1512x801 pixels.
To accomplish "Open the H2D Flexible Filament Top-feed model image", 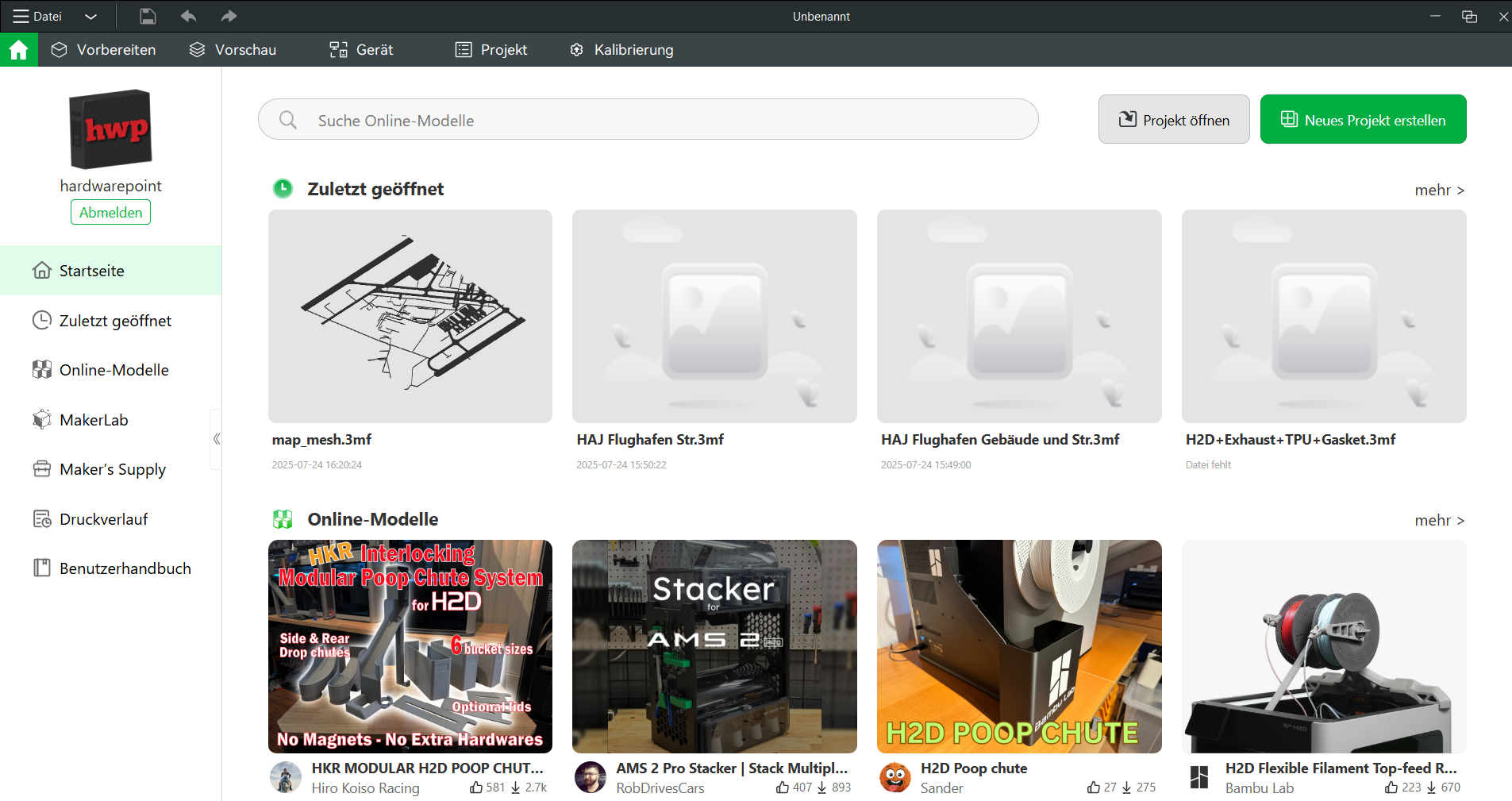I will click(x=1324, y=646).
